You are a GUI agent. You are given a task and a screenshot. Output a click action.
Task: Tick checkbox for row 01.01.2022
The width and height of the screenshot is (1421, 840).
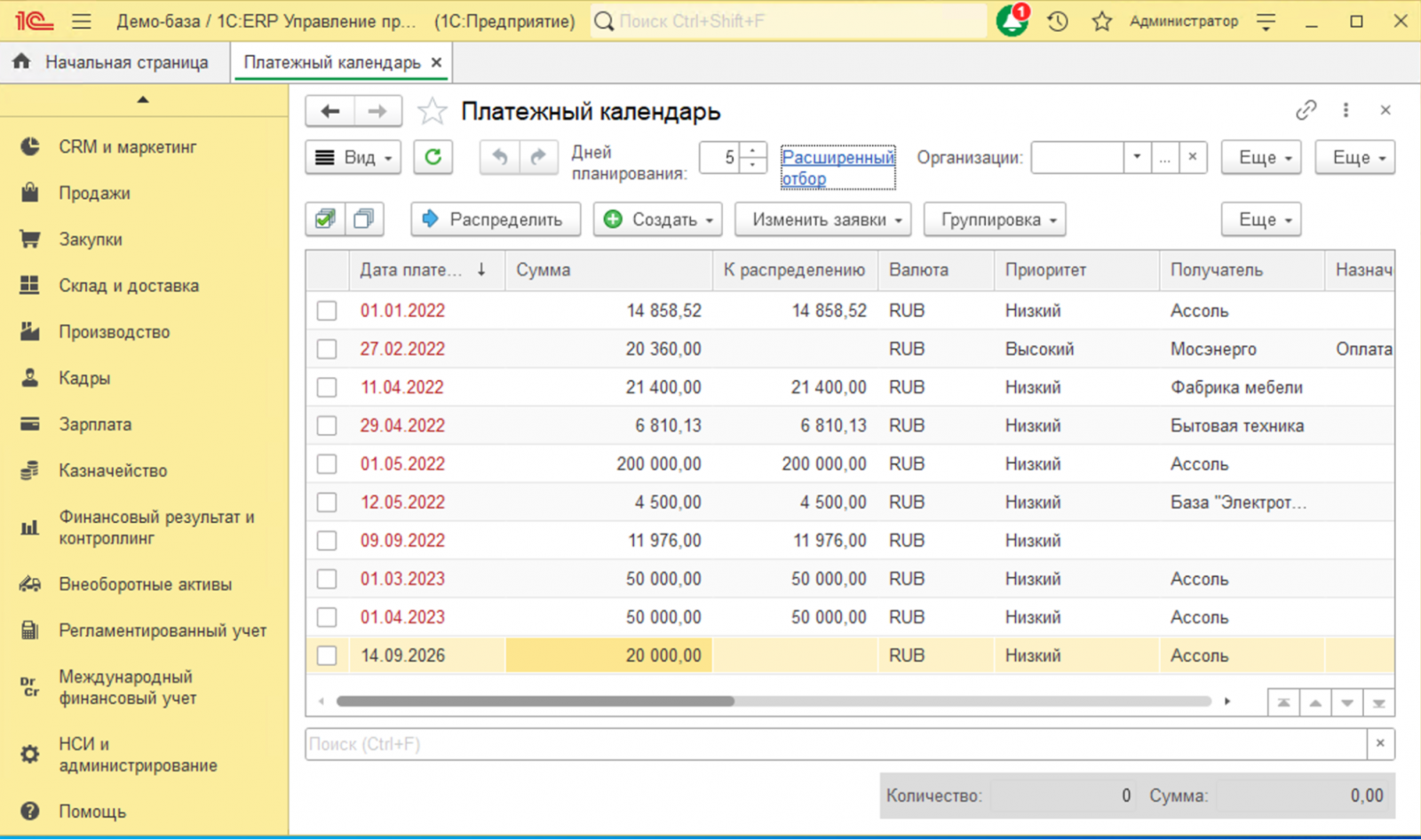coord(327,311)
